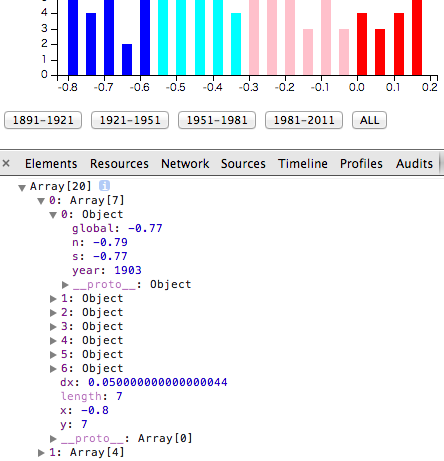
Task: Click the length: 7 property
Action: point(92,396)
